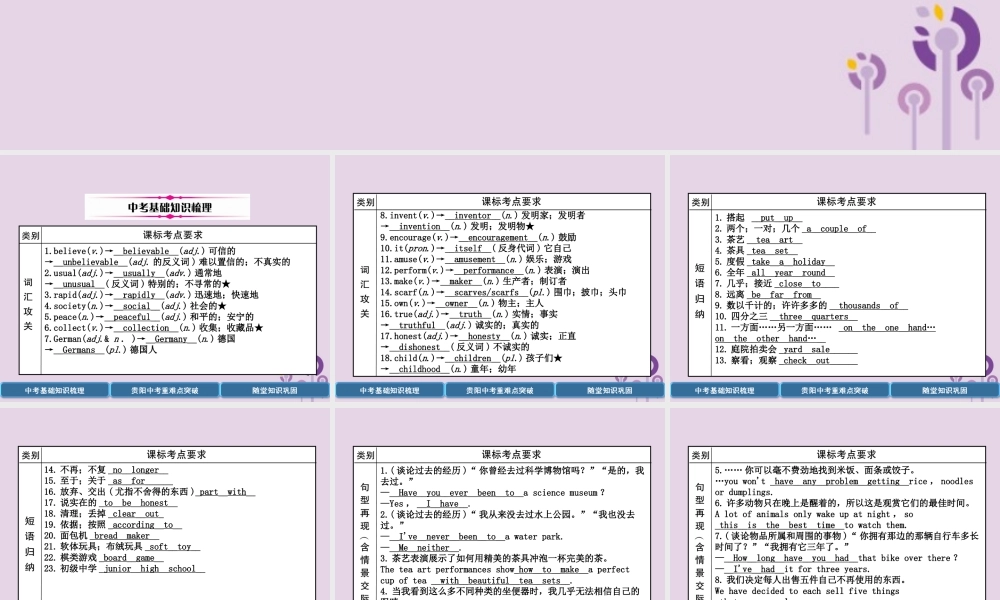The width and height of the screenshot is (1000, 600).
Task: Select the row '3.rapid(adj.)→rapidly'
Action: [x=151, y=295]
